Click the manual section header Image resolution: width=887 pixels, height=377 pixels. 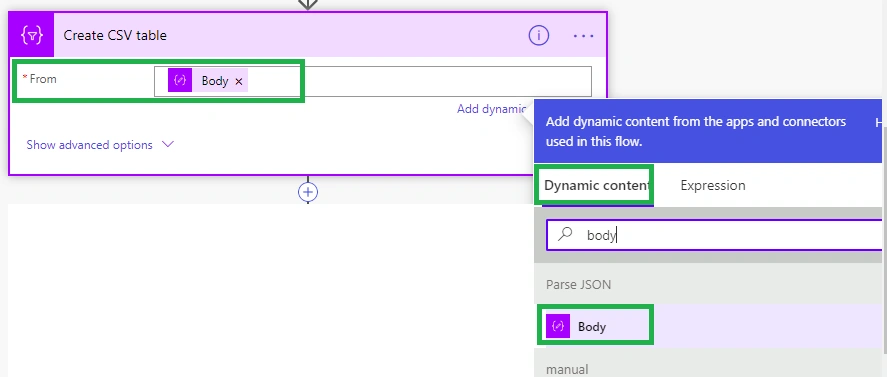(x=567, y=370)
